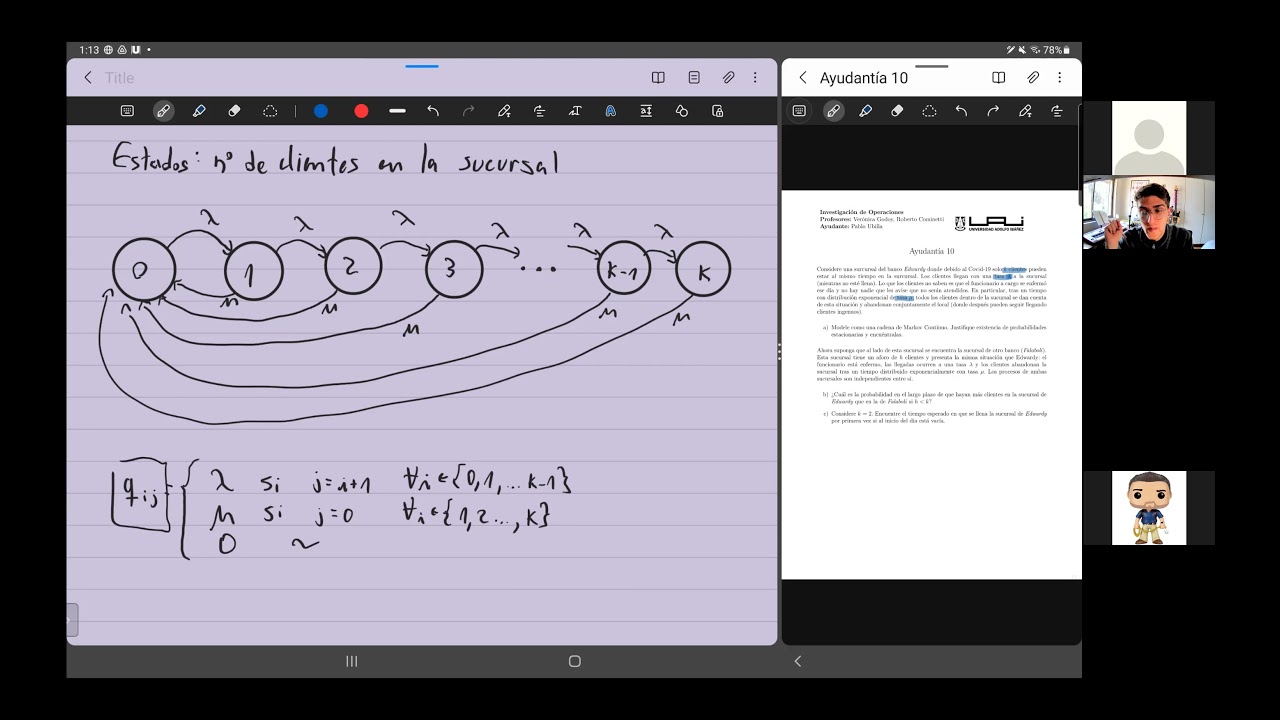Select the pen tool in left note
Viewport: 1280px width, 720px height.
[164, 111]
